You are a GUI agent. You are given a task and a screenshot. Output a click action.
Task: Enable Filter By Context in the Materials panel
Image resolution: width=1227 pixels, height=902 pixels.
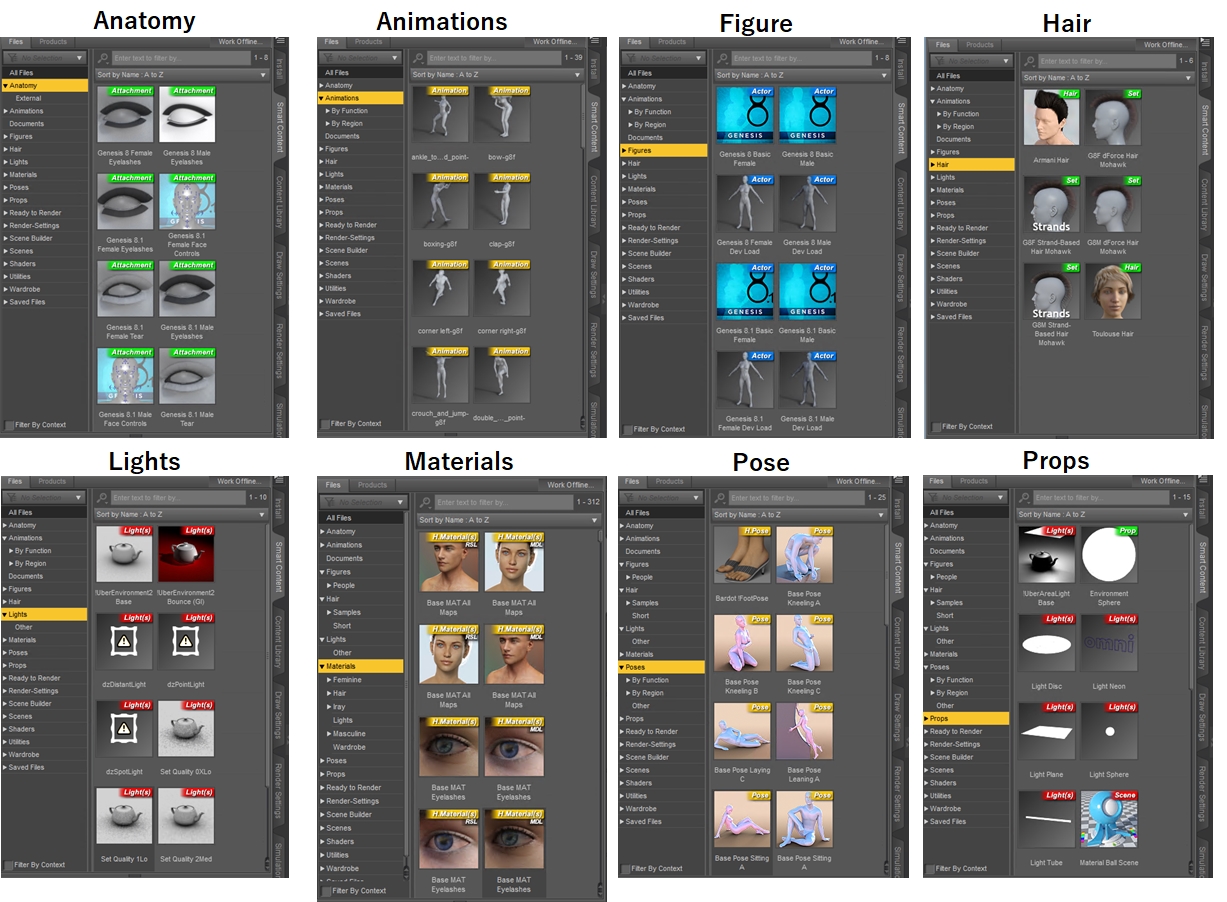coord(326,890)
